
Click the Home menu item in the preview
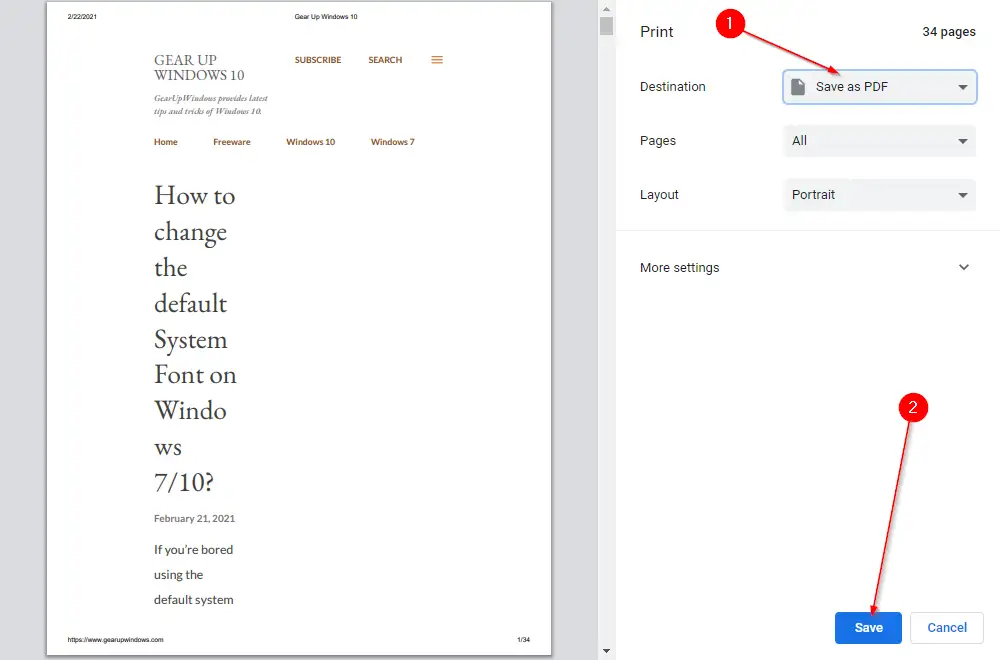click(x=166, y=142)
